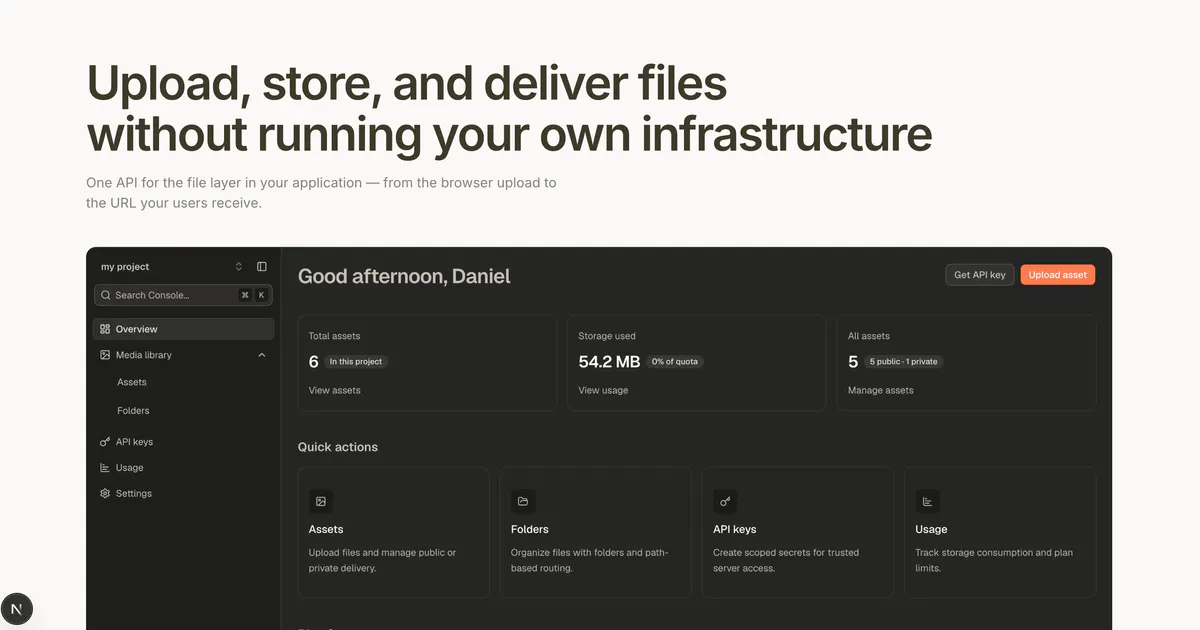Click the Upload asset button
1200x630 pixels.
pos(1058,275)
